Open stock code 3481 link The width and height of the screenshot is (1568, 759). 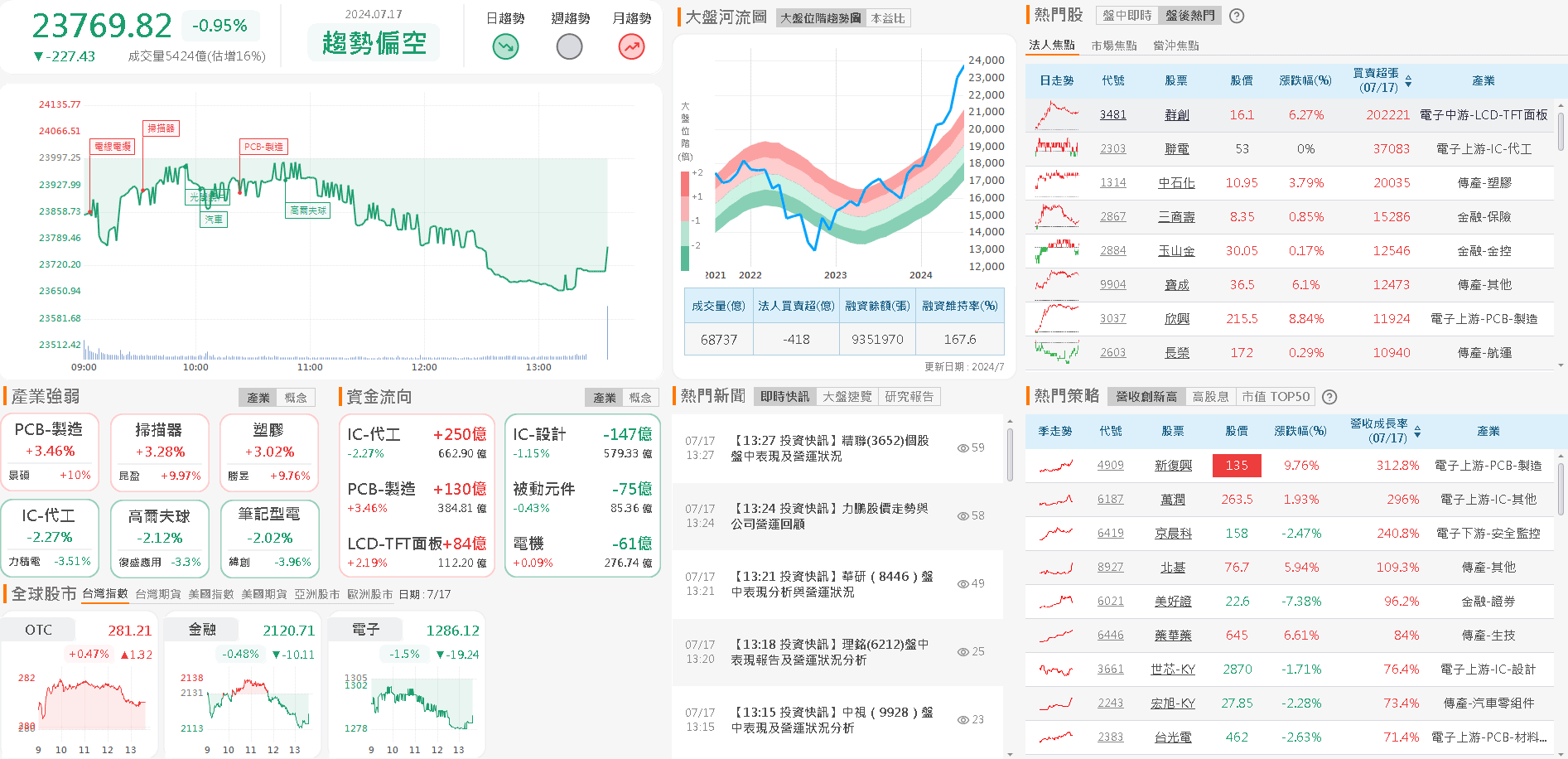point(1113,115)
